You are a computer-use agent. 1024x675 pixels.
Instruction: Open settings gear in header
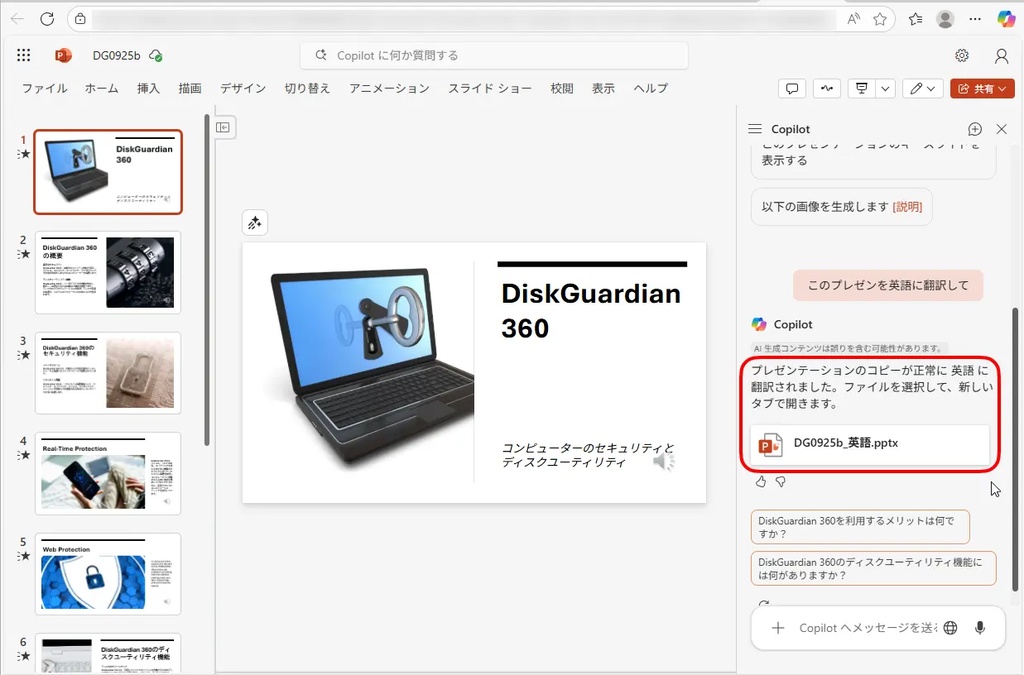click(961, 56)
